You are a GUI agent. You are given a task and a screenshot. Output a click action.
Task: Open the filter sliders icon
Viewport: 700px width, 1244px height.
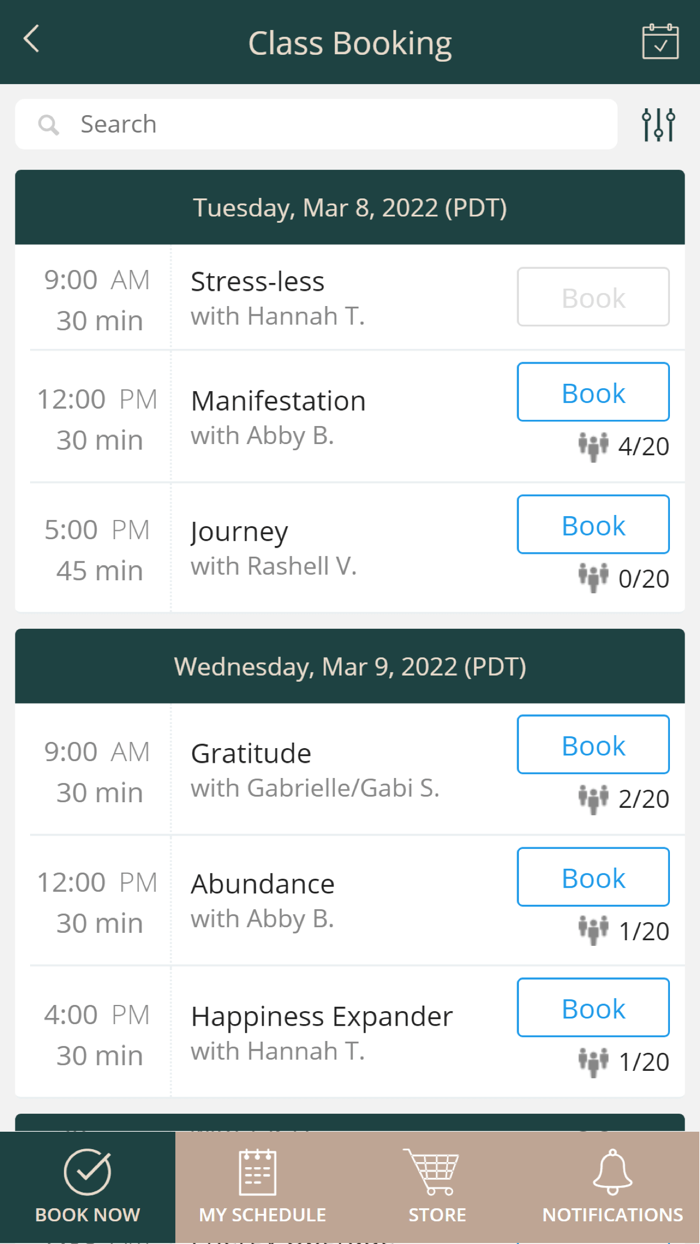click(658, 125)
